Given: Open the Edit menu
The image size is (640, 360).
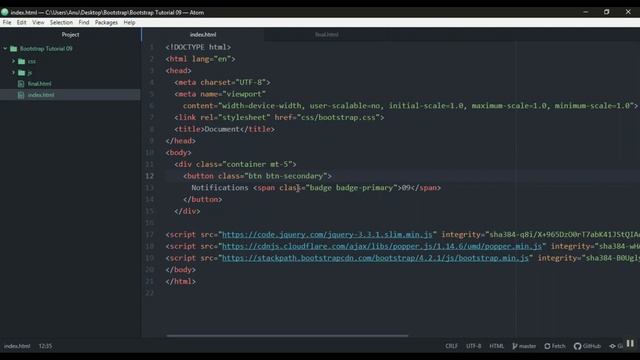Looking at the screenshot, I should coord(22,22).
